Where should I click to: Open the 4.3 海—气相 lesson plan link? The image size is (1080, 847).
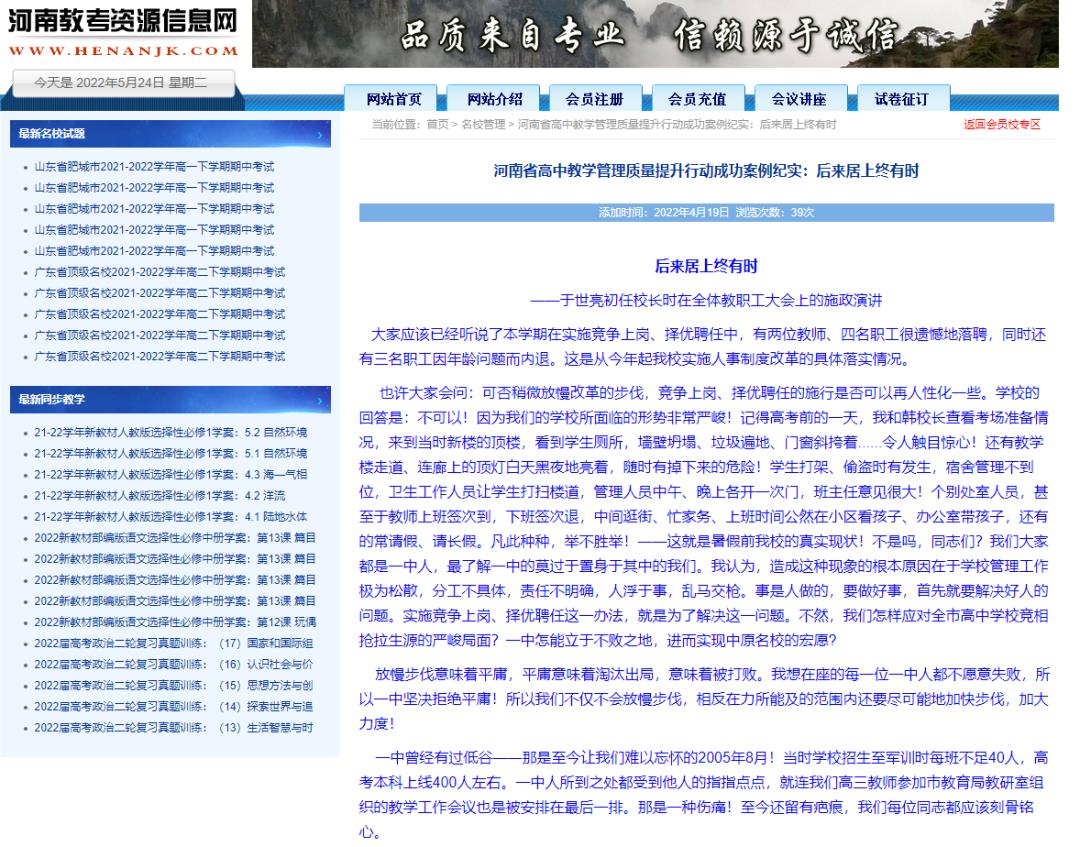point(171,474)
